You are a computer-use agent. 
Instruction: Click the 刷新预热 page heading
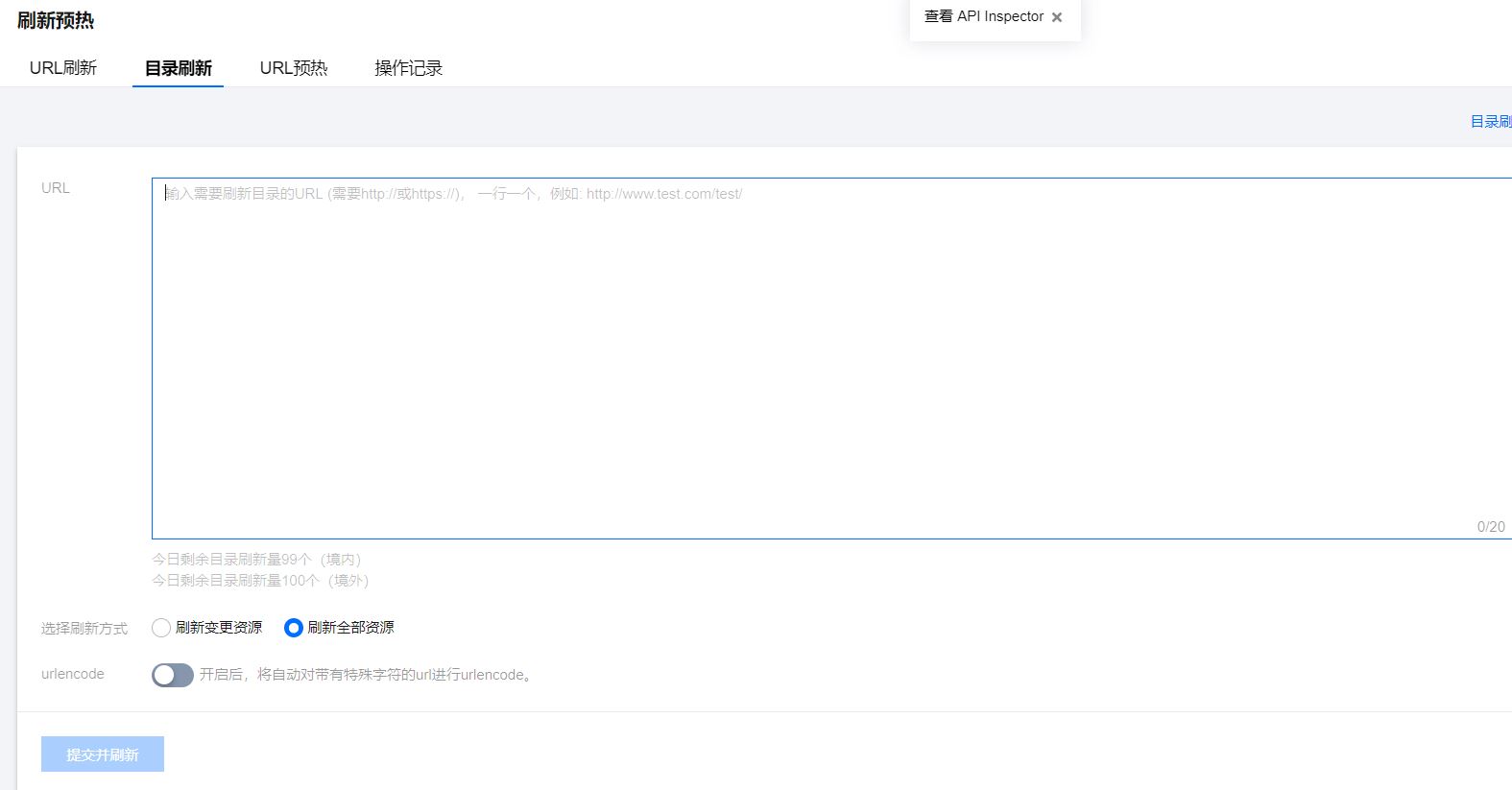point(56,21)
